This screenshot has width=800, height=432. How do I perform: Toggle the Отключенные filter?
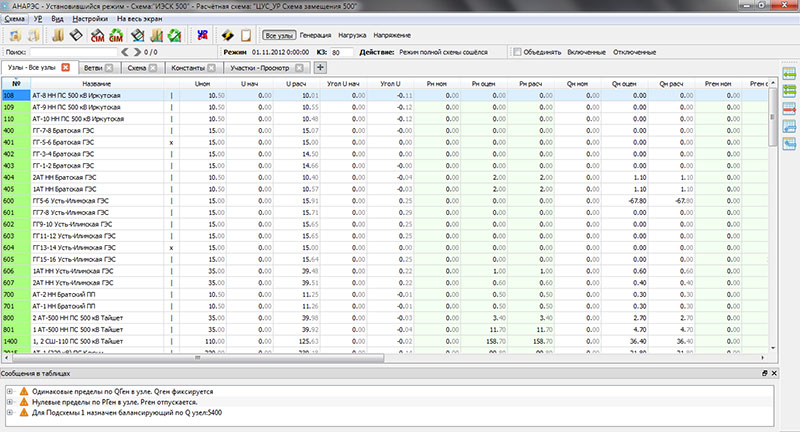coord(634,52)
